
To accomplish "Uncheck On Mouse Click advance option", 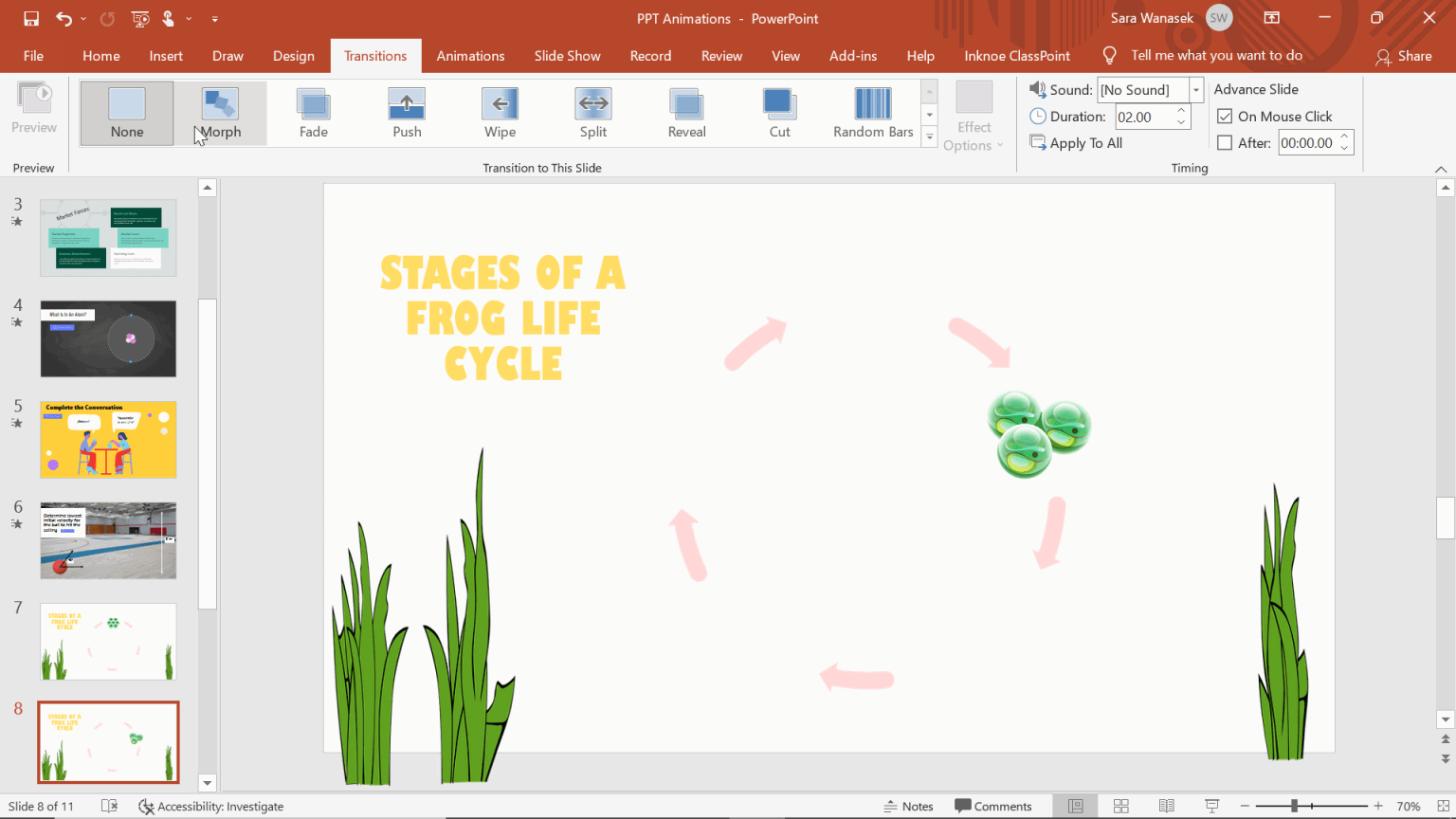I will (1225, 116).
